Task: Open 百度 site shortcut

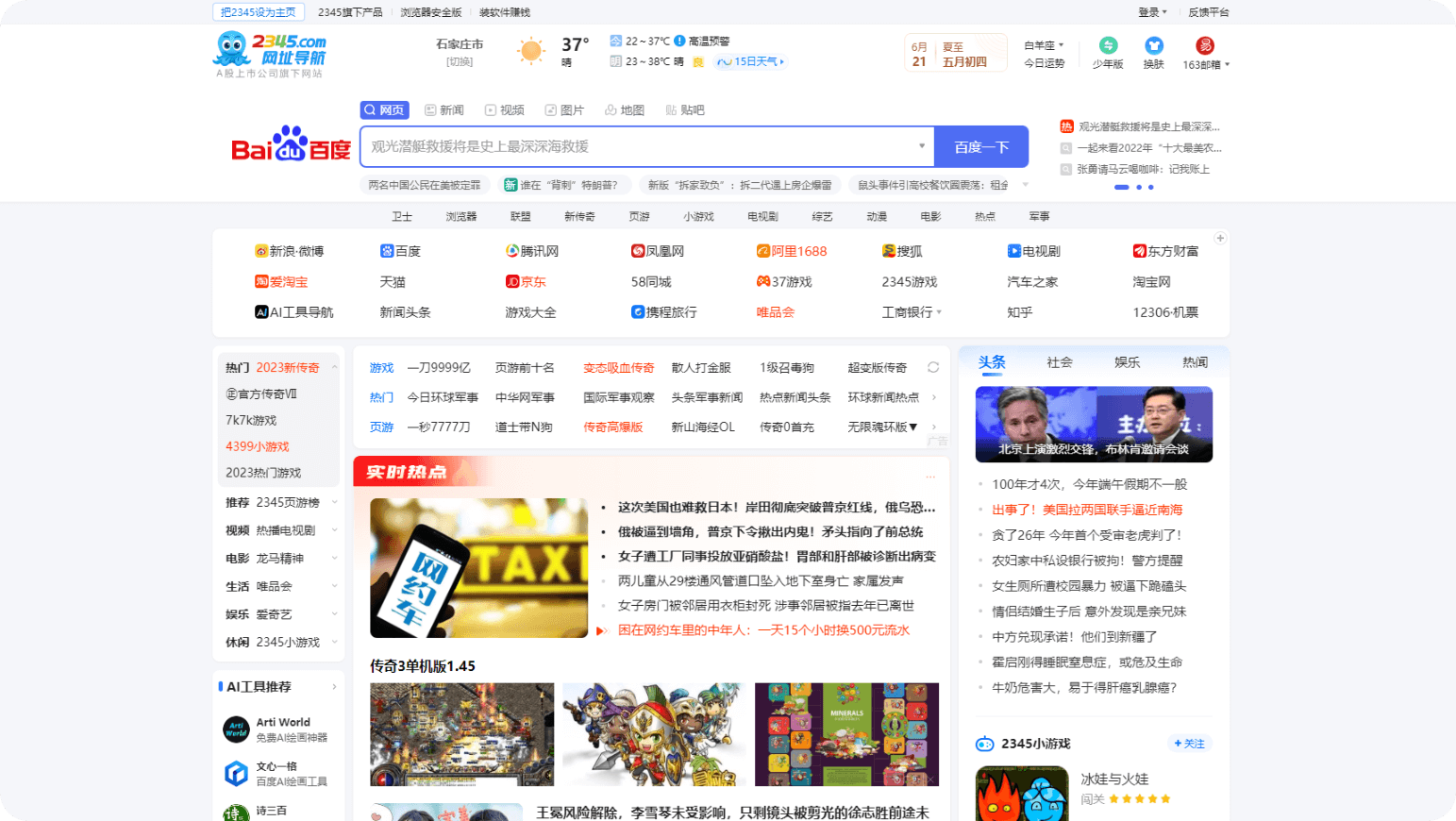Action: [400, 251]
